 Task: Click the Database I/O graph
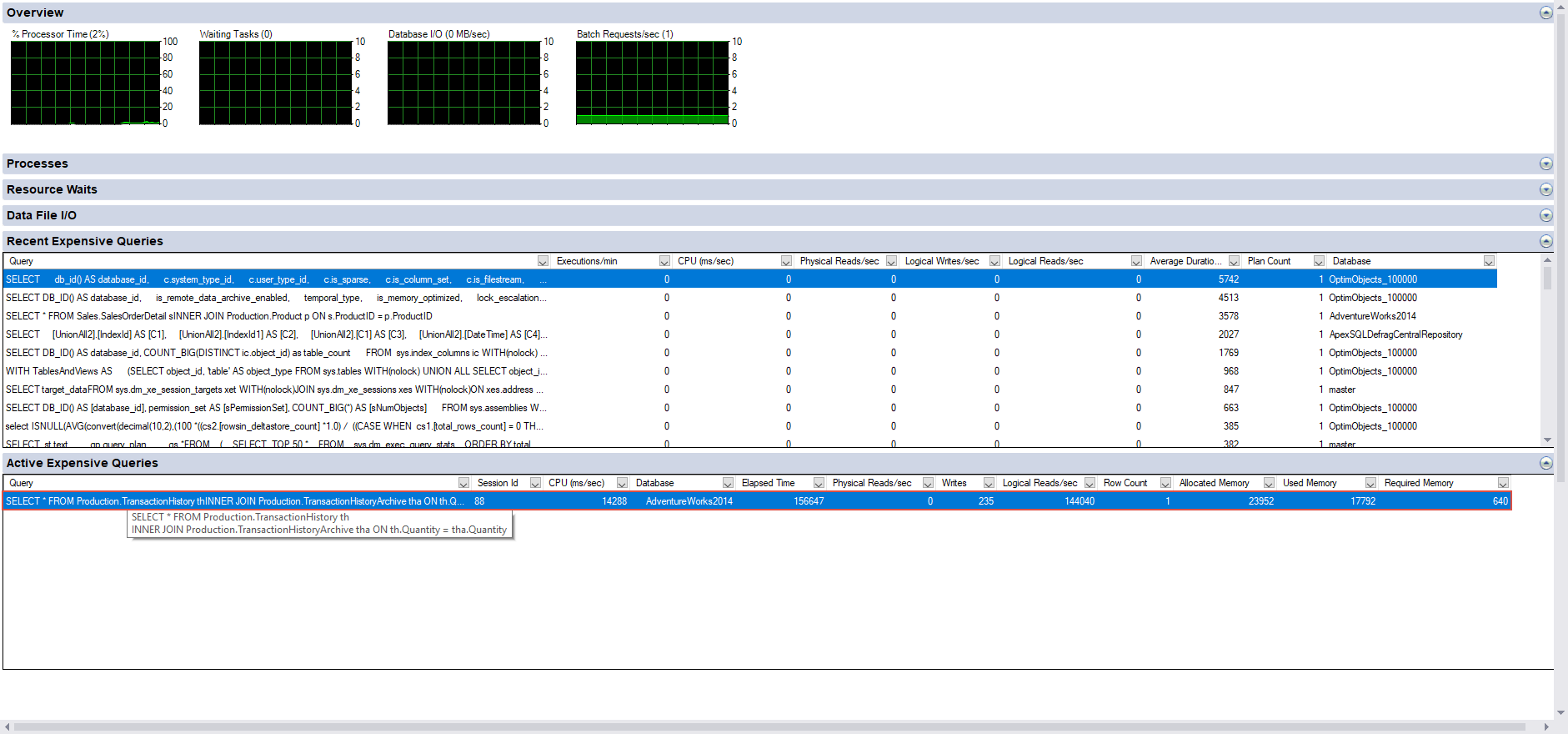click(463, 83)
